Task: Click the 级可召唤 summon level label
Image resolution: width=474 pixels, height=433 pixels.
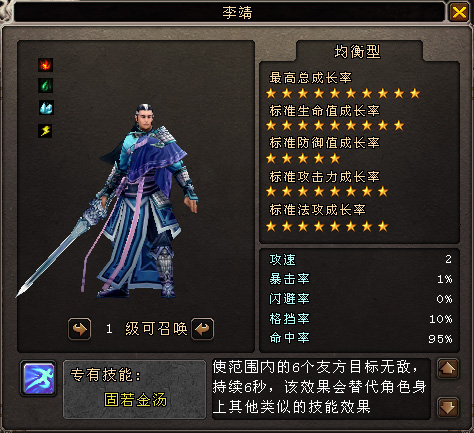Action: pyautogui.click(x=156, y=329)
